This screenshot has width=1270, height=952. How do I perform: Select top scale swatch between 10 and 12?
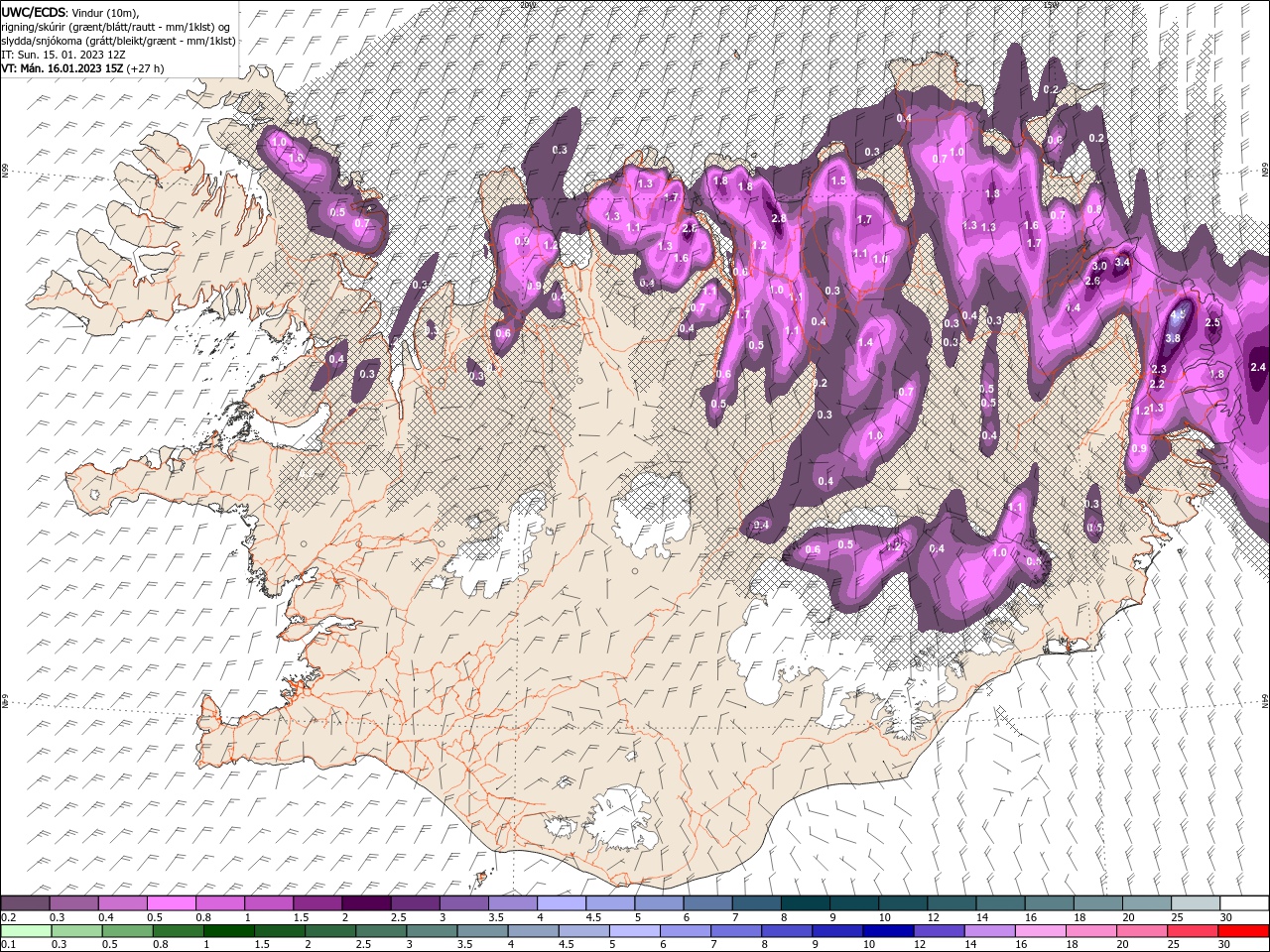902,903
